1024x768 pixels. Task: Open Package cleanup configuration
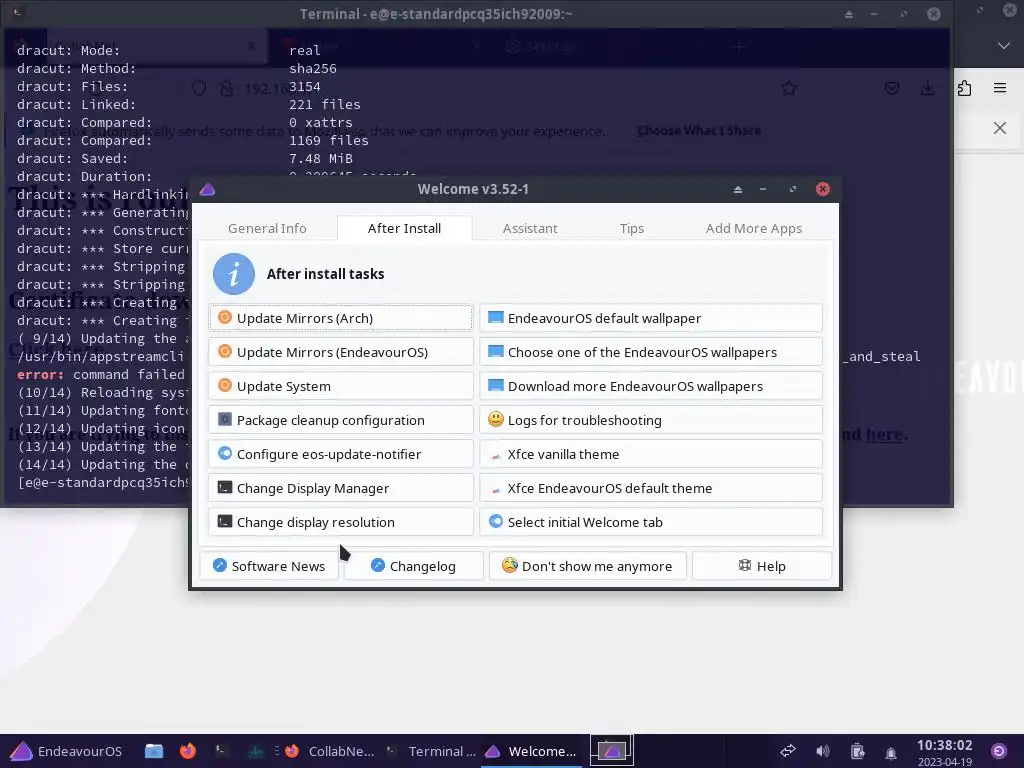tap(341, 420)
